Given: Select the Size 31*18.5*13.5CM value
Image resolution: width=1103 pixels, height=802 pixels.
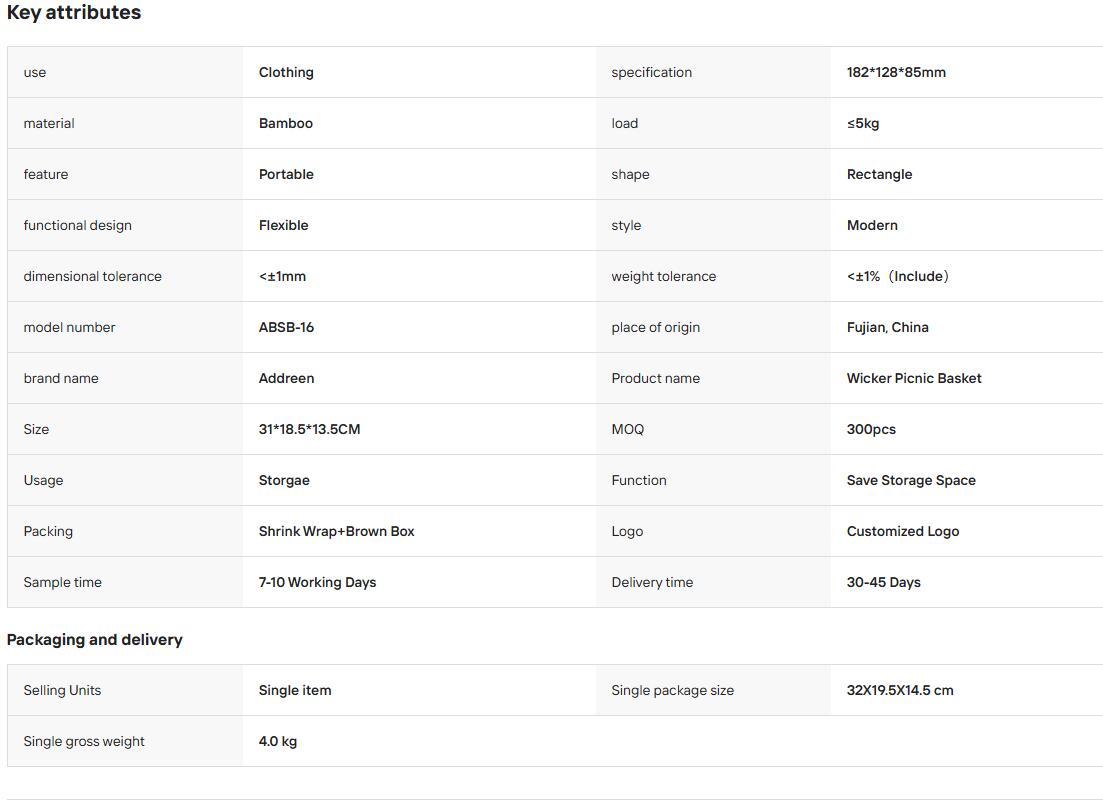Looking at the screenshot, I should [310, 429].
